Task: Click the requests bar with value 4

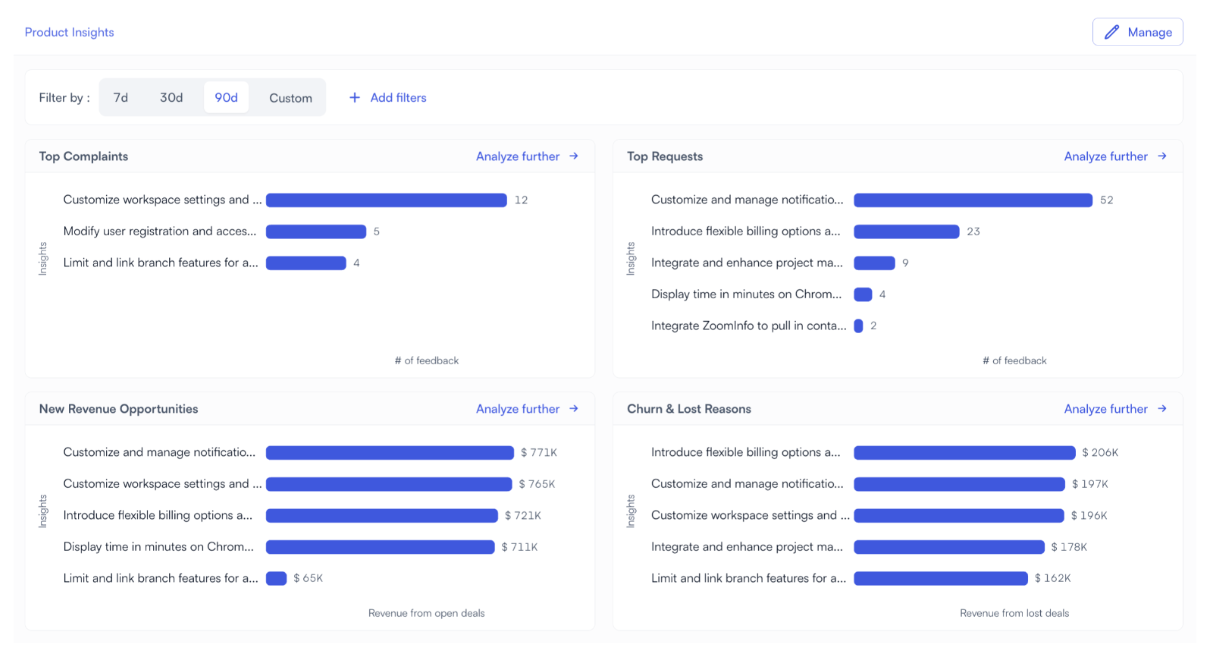Action: click(x=863, y=294)
